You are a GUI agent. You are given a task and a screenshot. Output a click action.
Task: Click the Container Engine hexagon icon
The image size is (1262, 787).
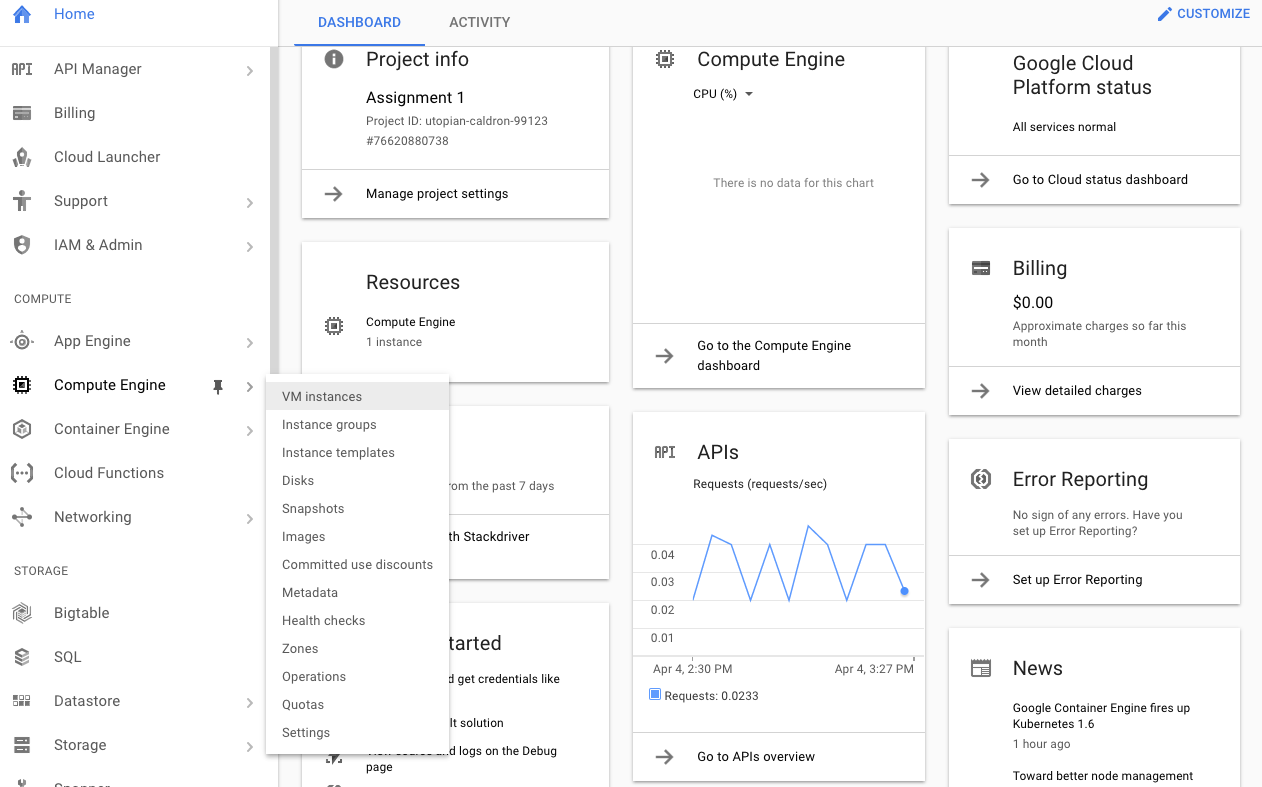(x=21, y=429)
